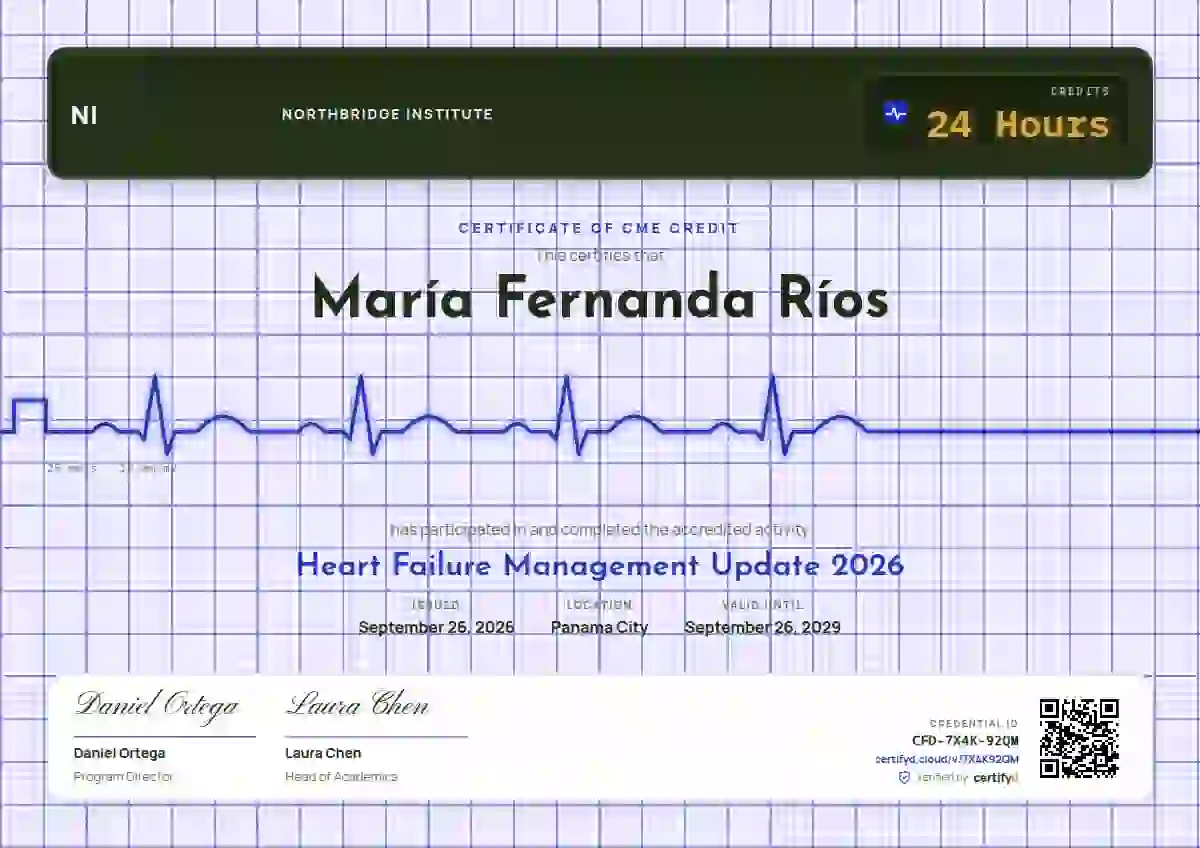Click the "CREDENTIAL ID" label

click(974, 723)
